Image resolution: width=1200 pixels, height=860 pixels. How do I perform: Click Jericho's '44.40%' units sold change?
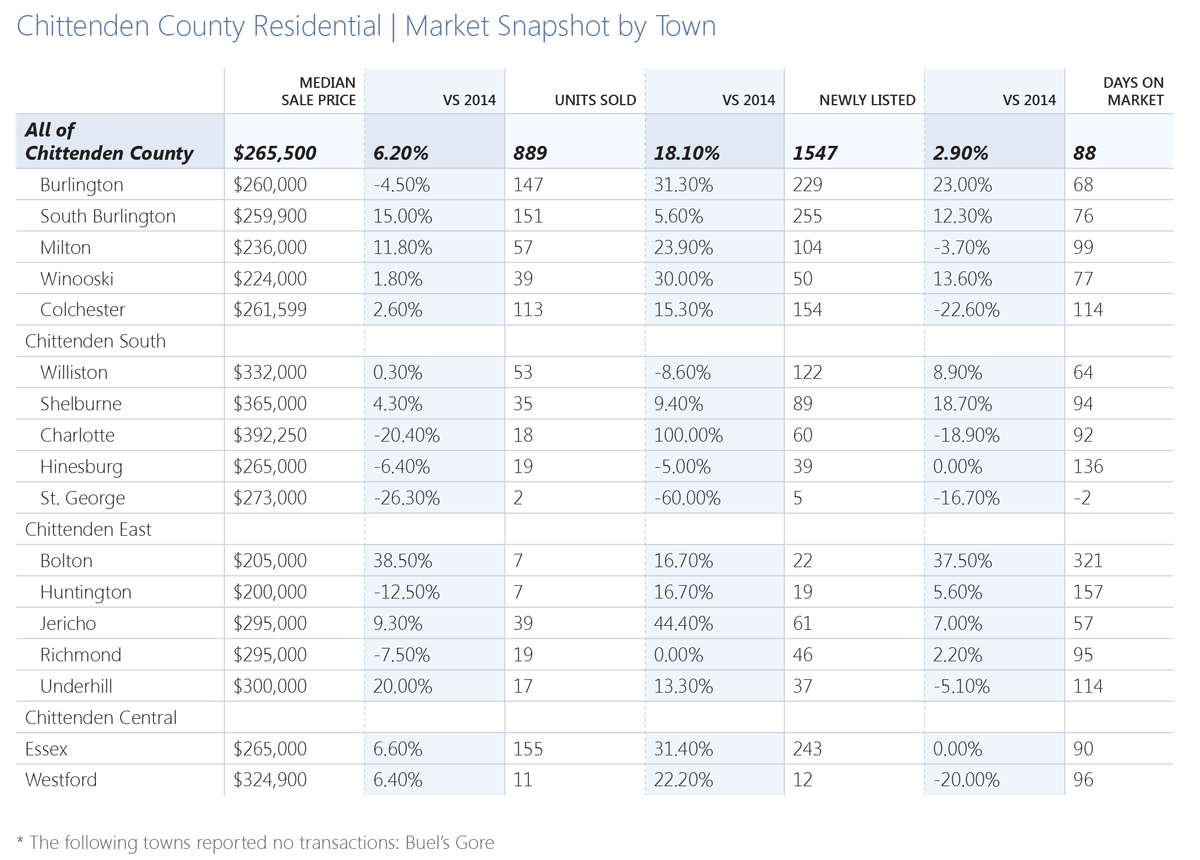tap(683, 623)
